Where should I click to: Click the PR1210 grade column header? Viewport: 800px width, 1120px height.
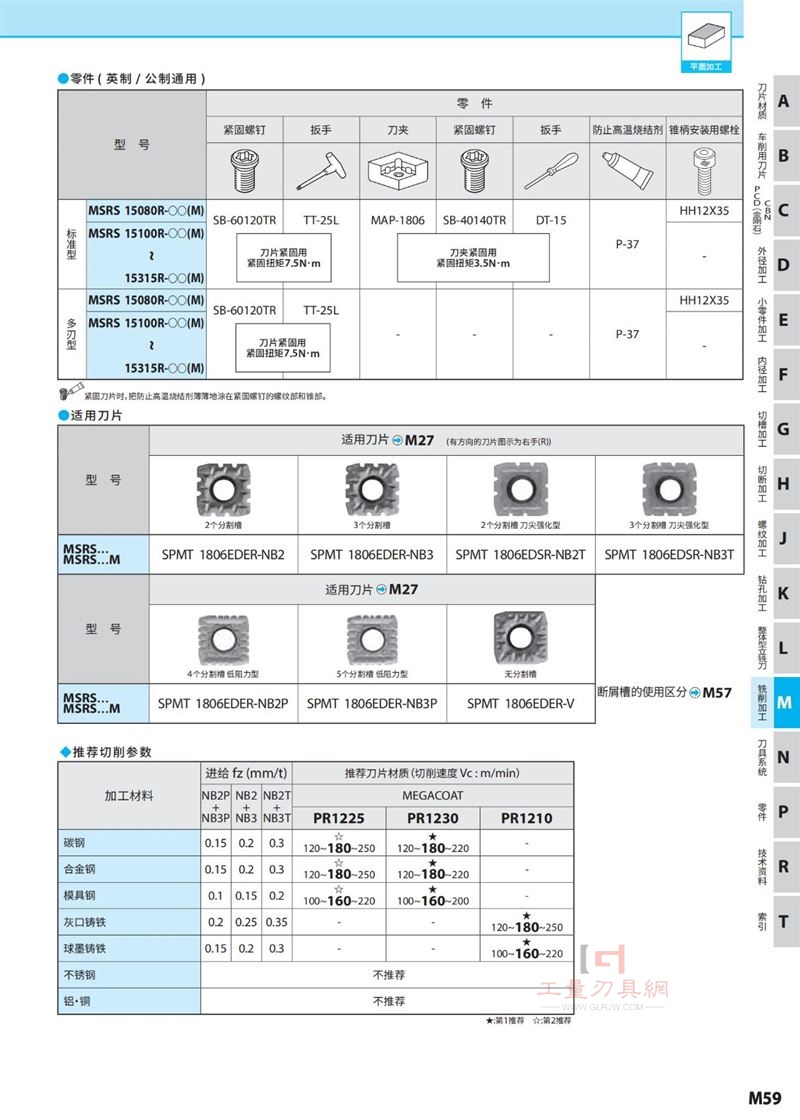(527, 819)
